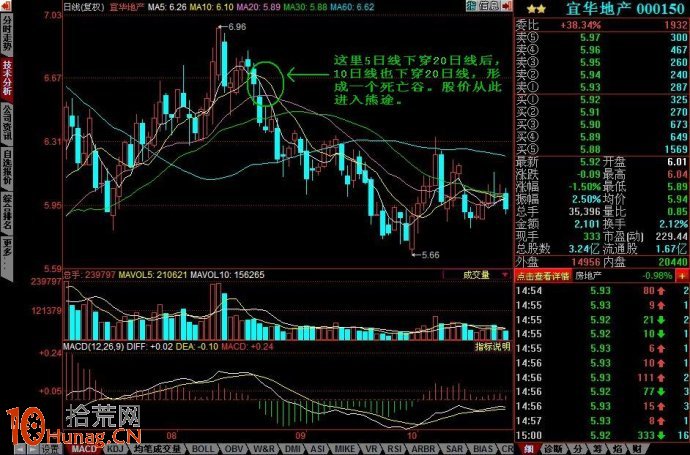Click the 卖① ask row at 5.93
This screenshot has height=455, width=690.
(x=602, y=87)
